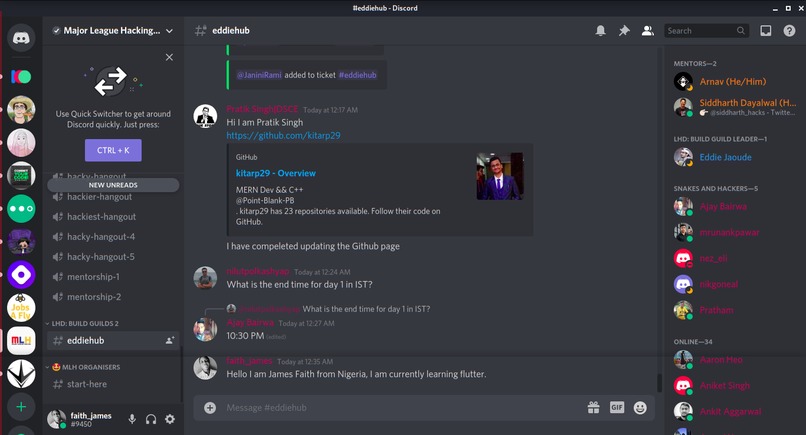The width and height of the screenshot is (806, 435).
Task: Join hacky-hangout-4 voice channel
Action: (101, 237)
